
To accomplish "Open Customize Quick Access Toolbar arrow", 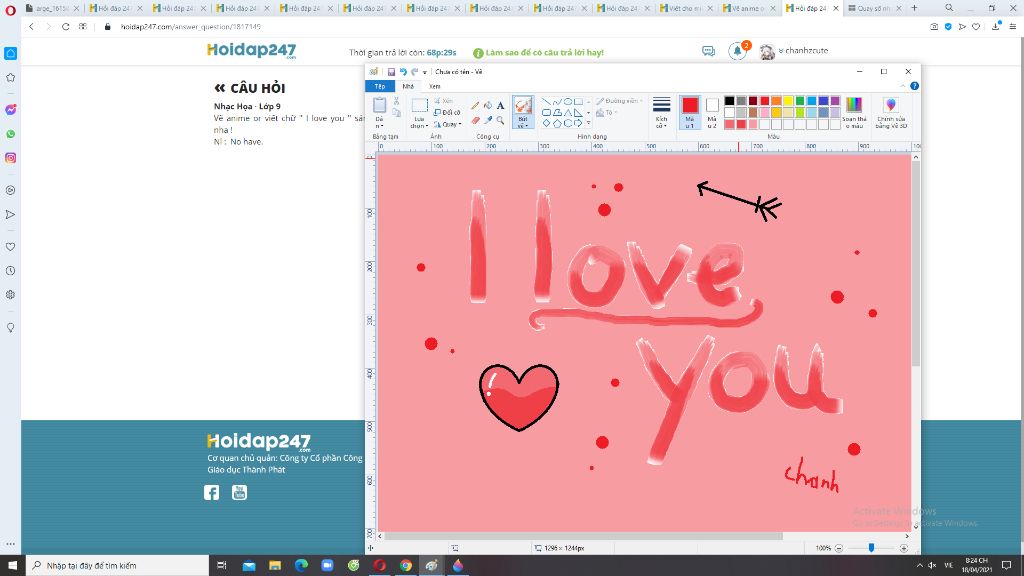I will (x=424, y=72).
